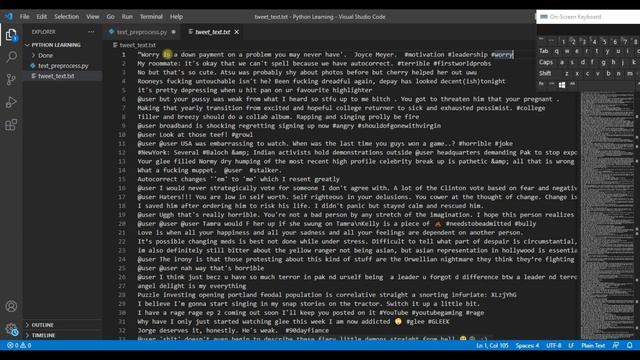Click the q key on On-Screen Keyboard
Image resolution: width=640 pixels, height=360 pixels.
tap(557, 51)
